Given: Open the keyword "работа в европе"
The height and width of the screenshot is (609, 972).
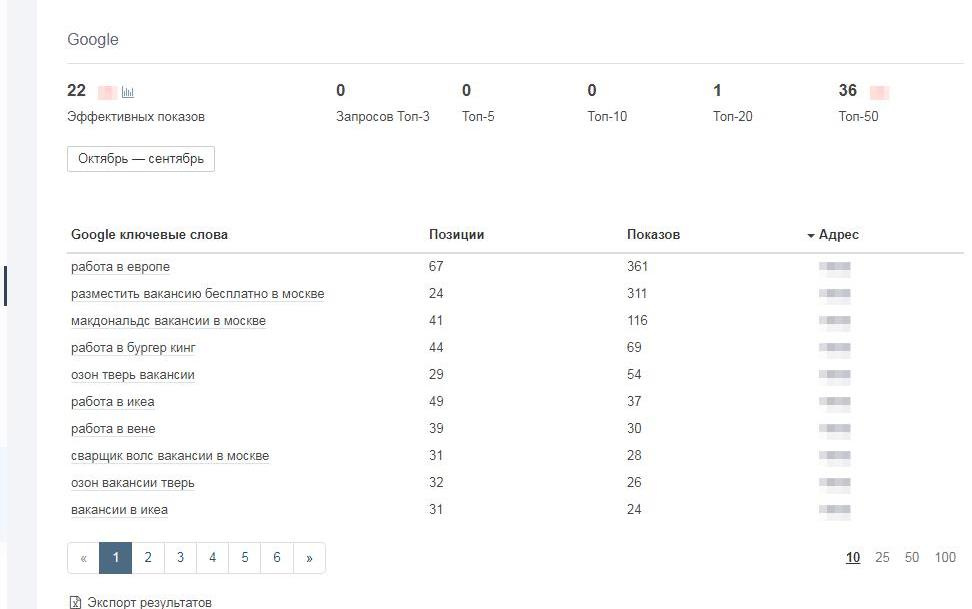Looking at the screenshot, I should coord(120,267).
